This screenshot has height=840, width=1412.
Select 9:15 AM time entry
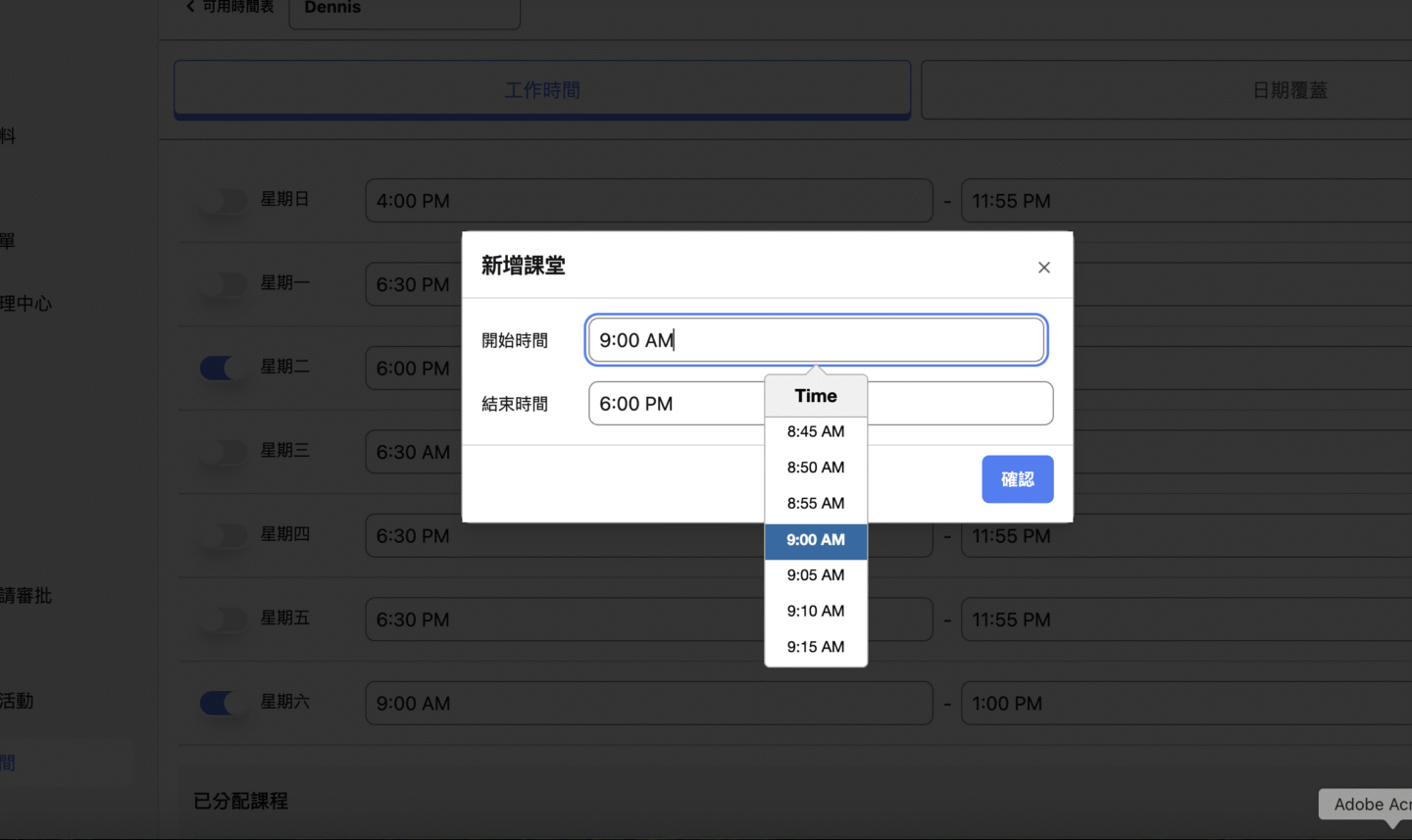click(x=815, y=647)
